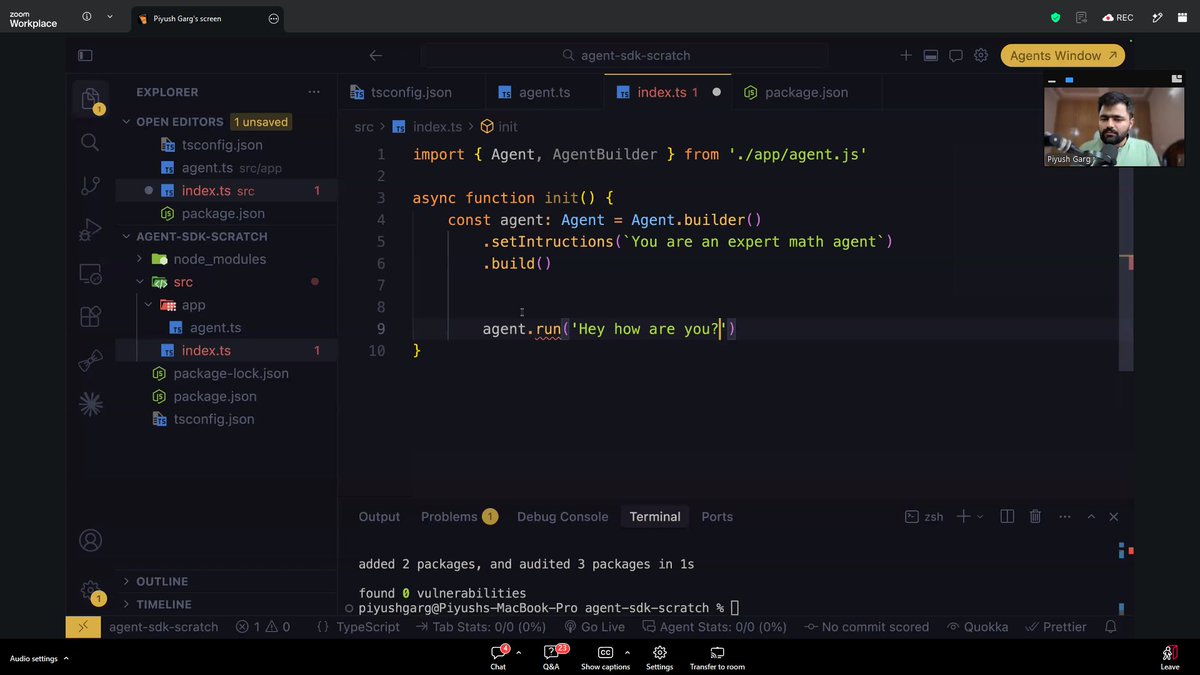Click the Agents Window button

click(1061, 56)
